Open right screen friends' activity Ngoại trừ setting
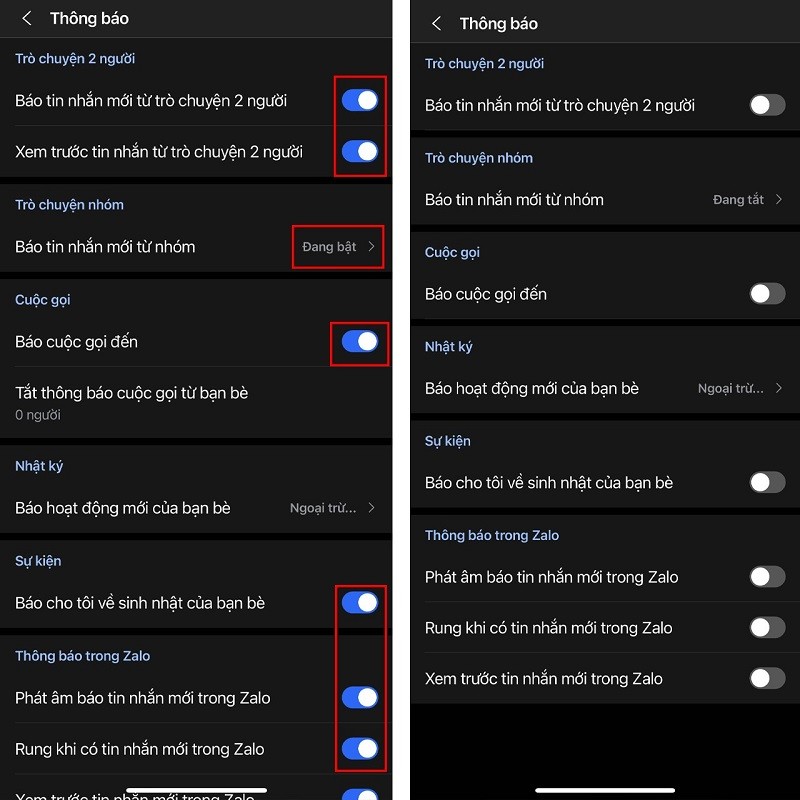Screen dimensions: 800x800 click(605, 388)
